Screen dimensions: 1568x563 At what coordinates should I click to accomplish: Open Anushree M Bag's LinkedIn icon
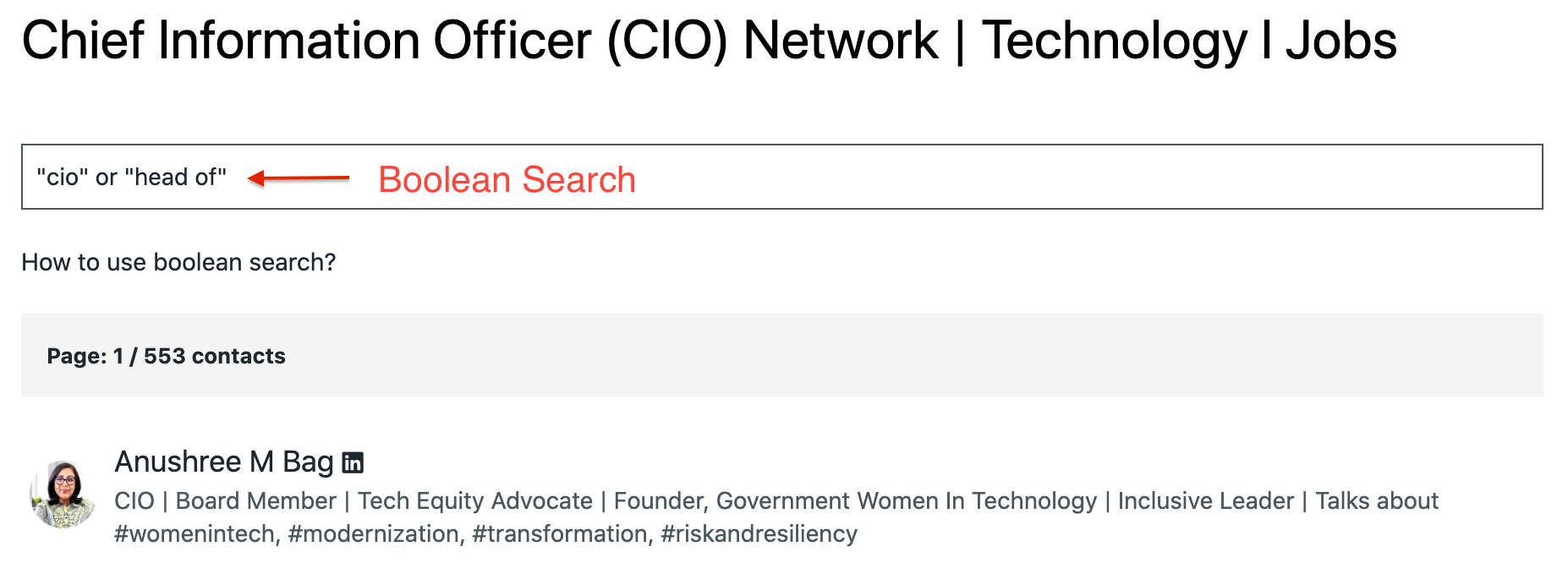click(x=353, y=462)
